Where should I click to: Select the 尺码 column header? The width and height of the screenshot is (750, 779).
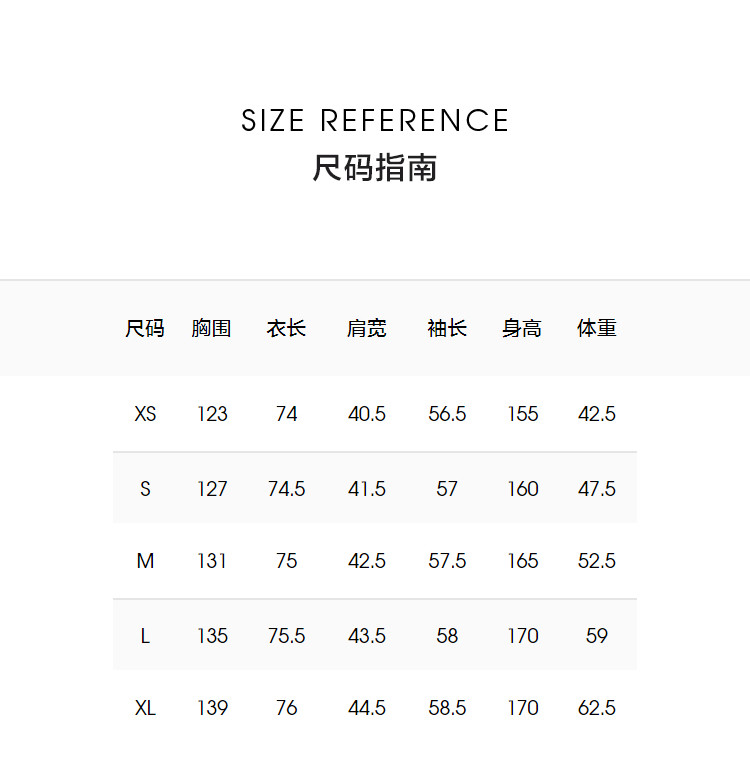[145, 328]
